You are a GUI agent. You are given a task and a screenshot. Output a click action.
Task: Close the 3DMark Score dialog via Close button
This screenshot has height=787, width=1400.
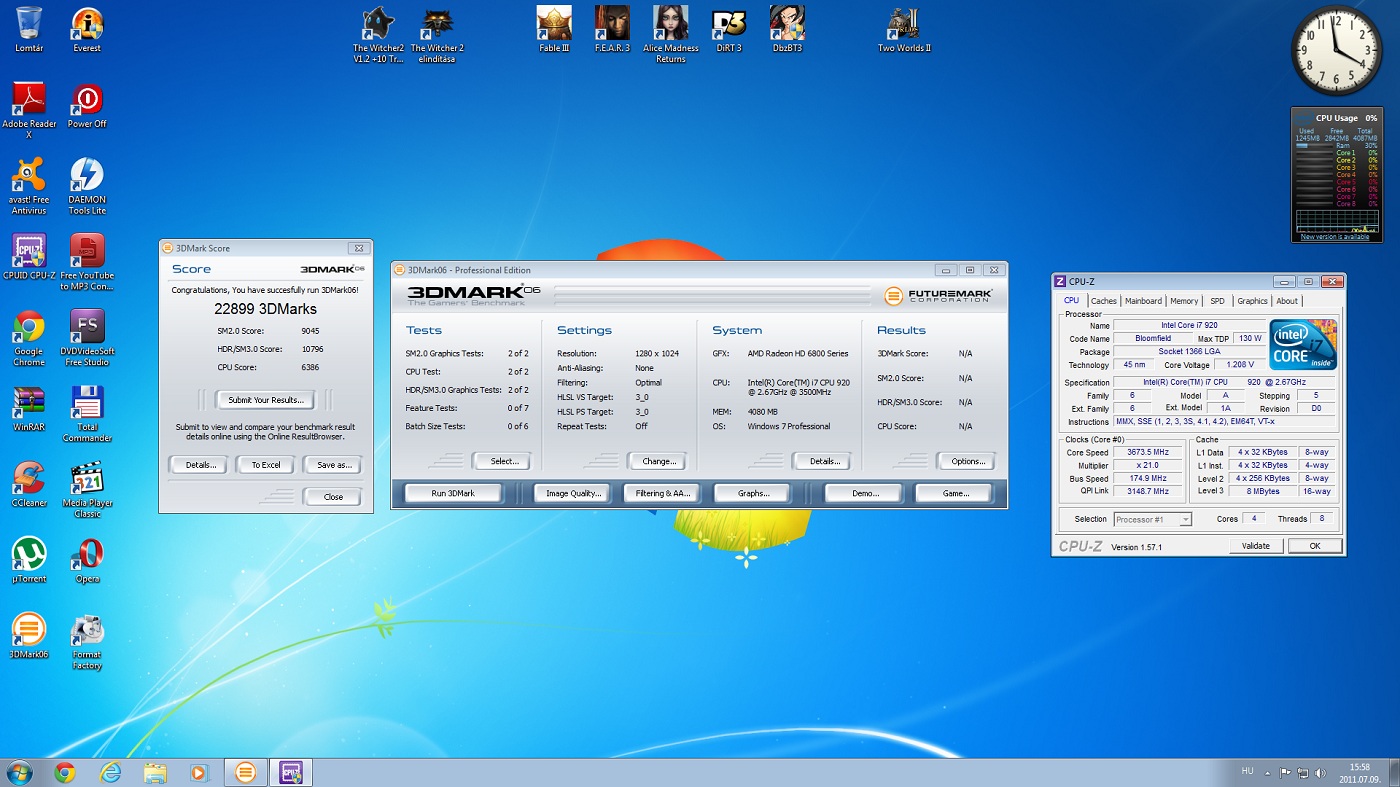pos(333,497)
